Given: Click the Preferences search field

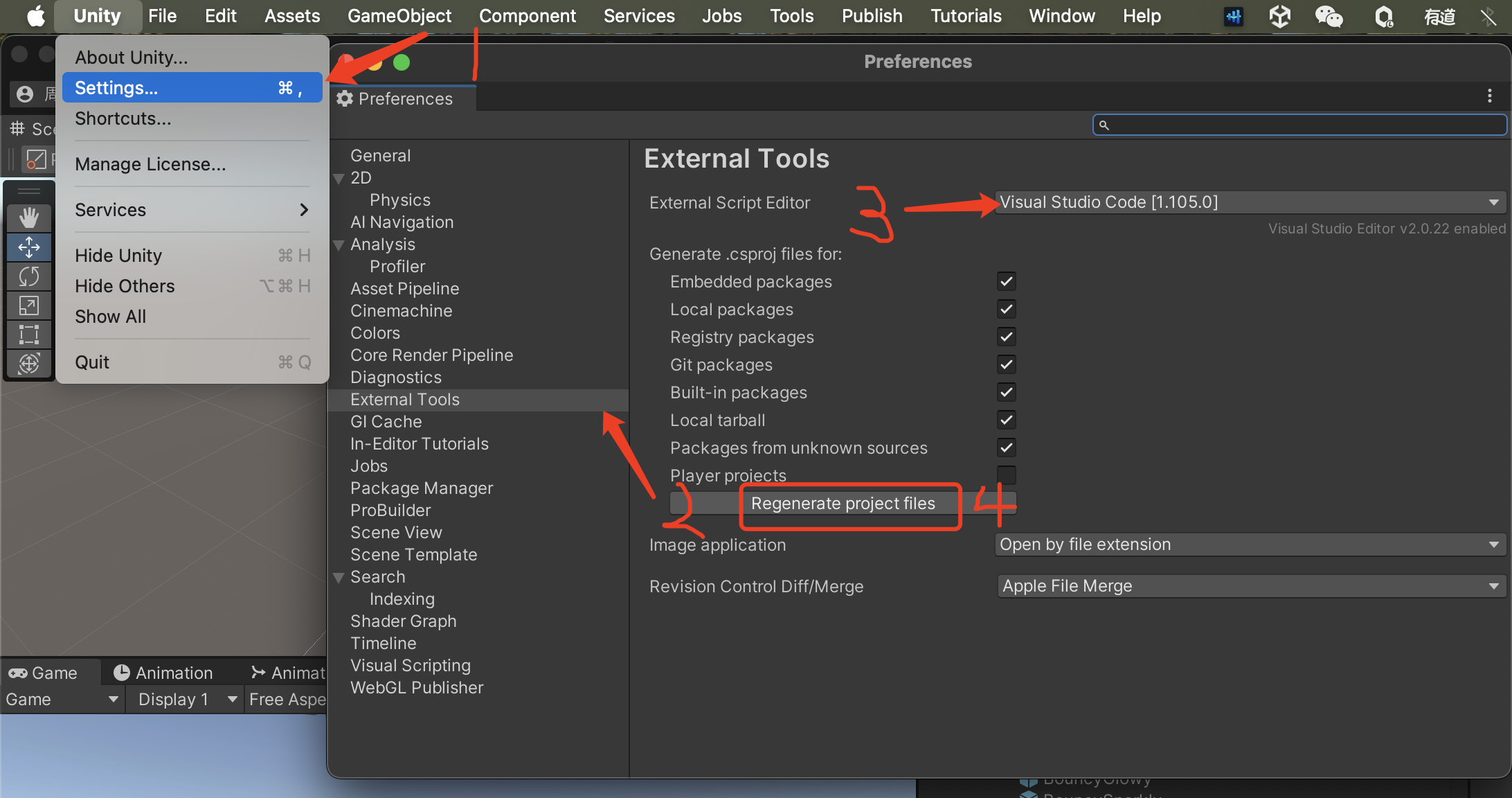Looking at the screenshot, I should (x=1299, y=125).
